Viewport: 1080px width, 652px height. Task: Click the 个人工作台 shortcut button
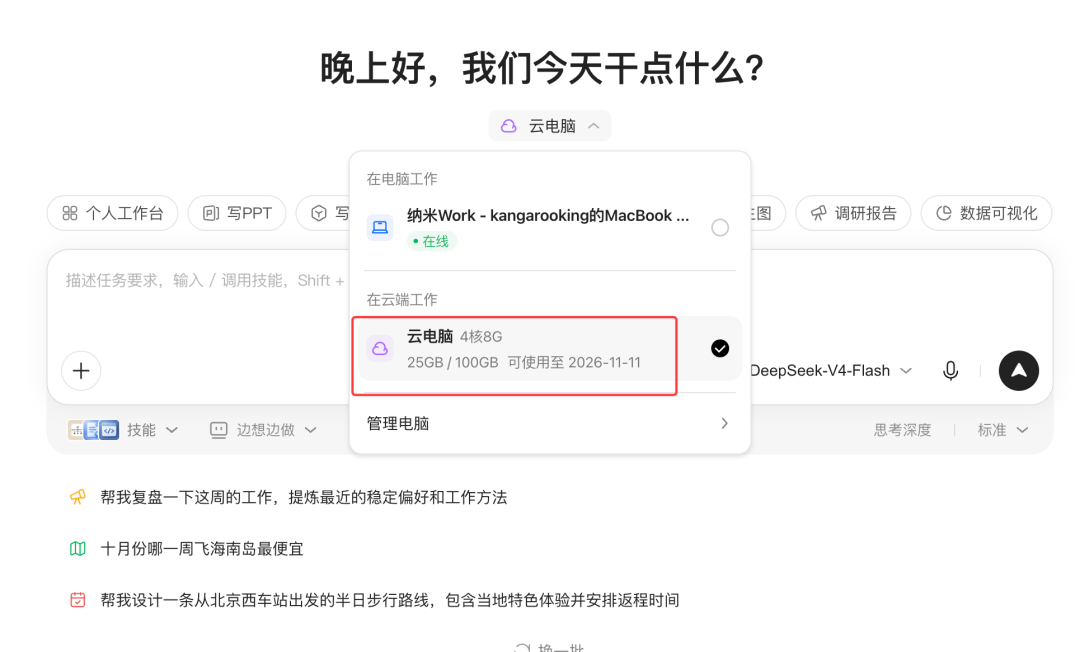(112, 213)
